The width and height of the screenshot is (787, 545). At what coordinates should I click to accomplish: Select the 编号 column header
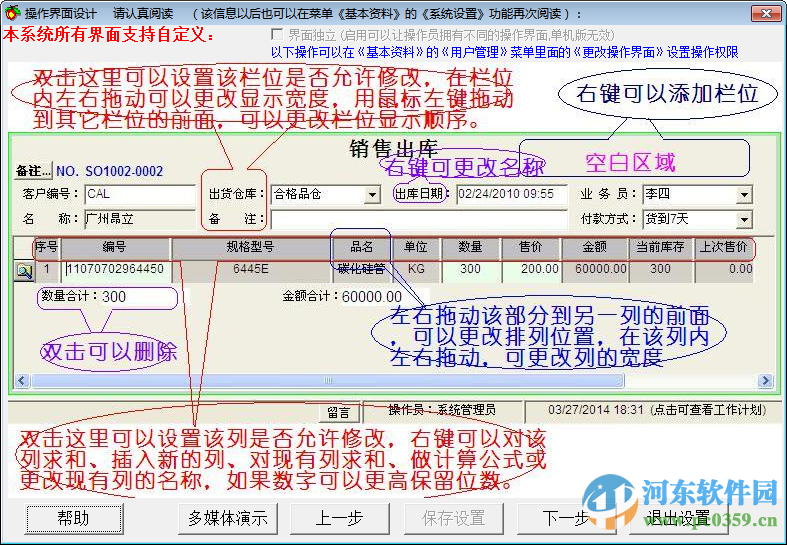pyautogui.click(x=115, y=247)
